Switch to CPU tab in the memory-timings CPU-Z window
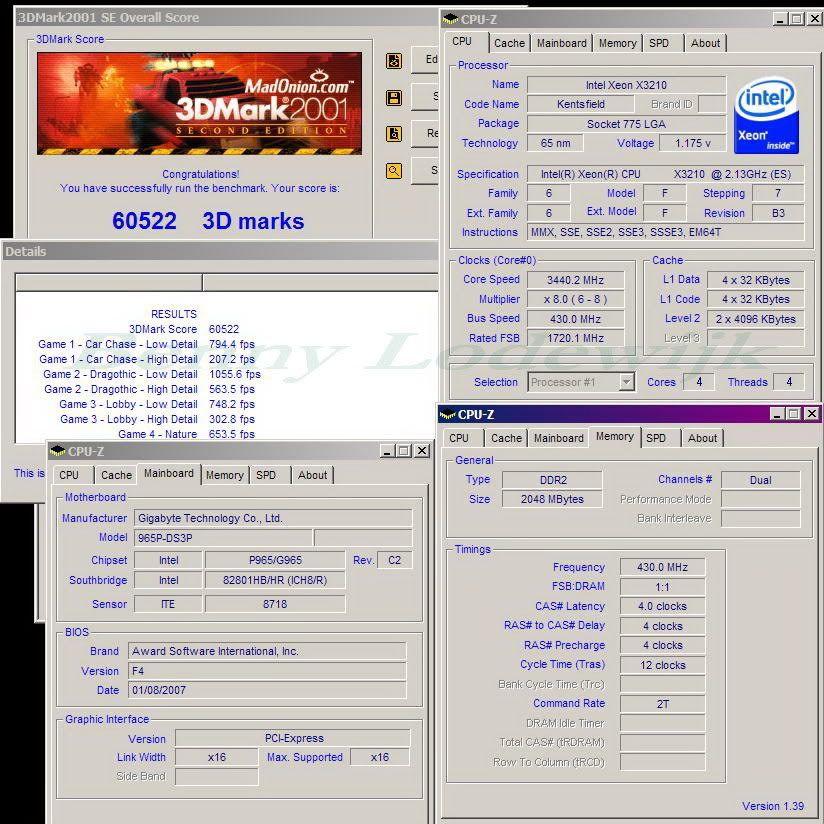 coord(462,438)
